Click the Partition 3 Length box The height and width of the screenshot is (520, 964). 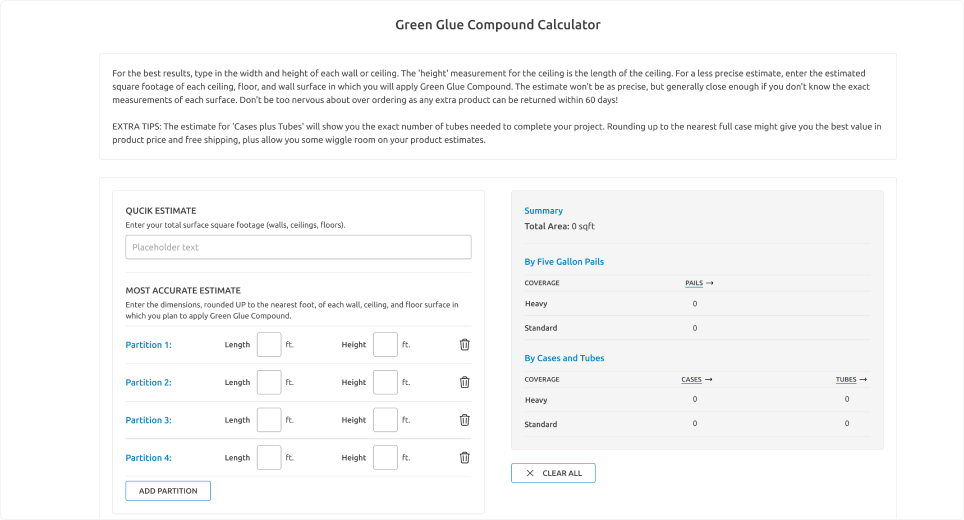click(269, 420)
